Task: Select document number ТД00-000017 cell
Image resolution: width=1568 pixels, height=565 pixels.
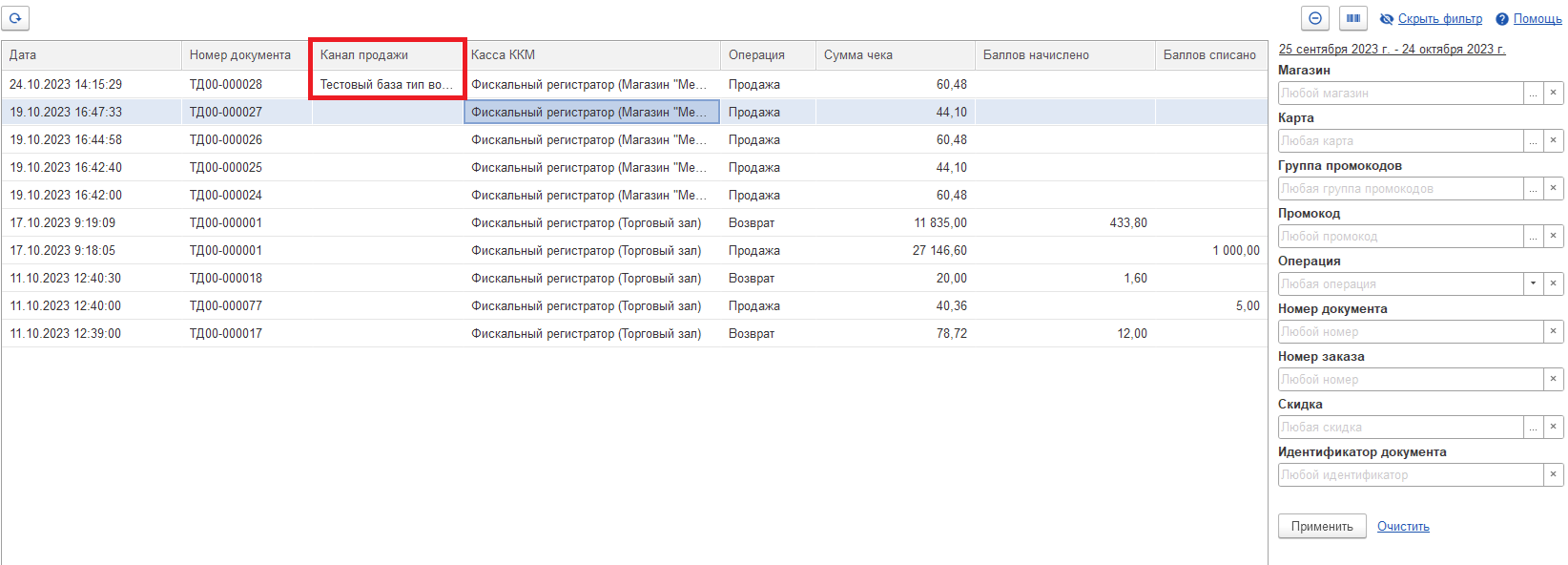Action: tap(246, 333)
